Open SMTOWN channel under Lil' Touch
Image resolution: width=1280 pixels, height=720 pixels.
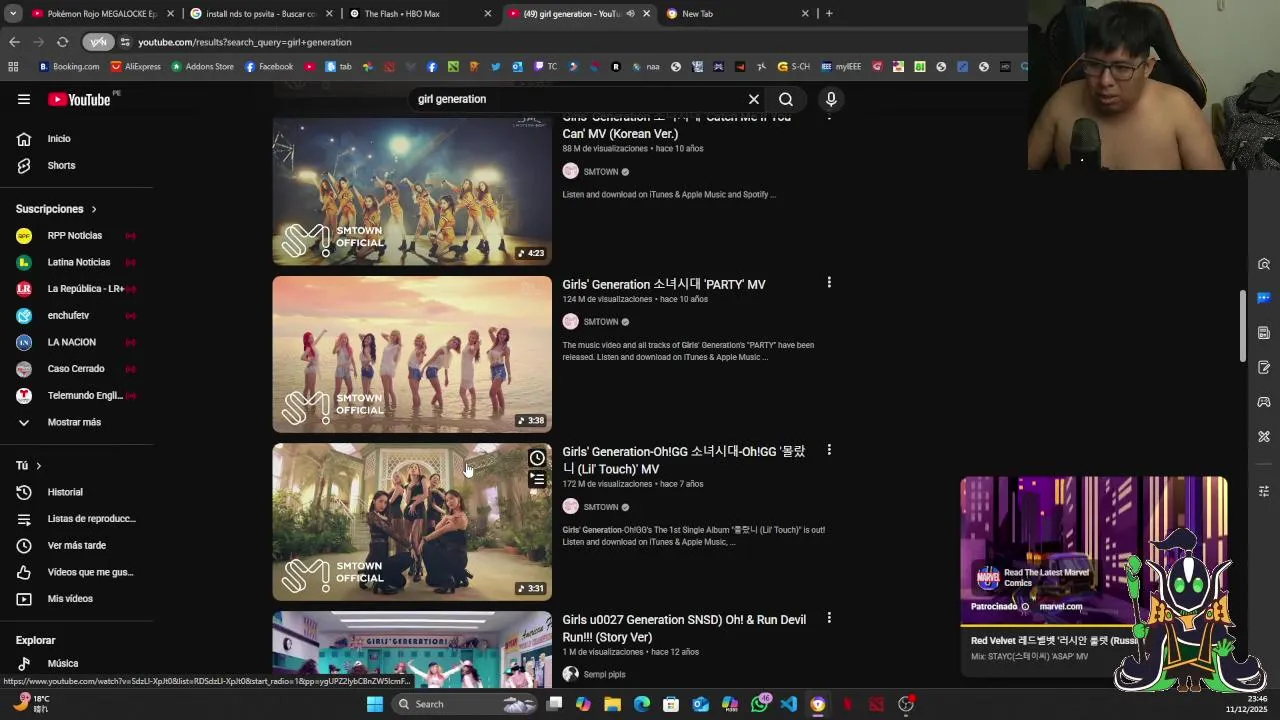pyautogui.click(x=600, y=507)
